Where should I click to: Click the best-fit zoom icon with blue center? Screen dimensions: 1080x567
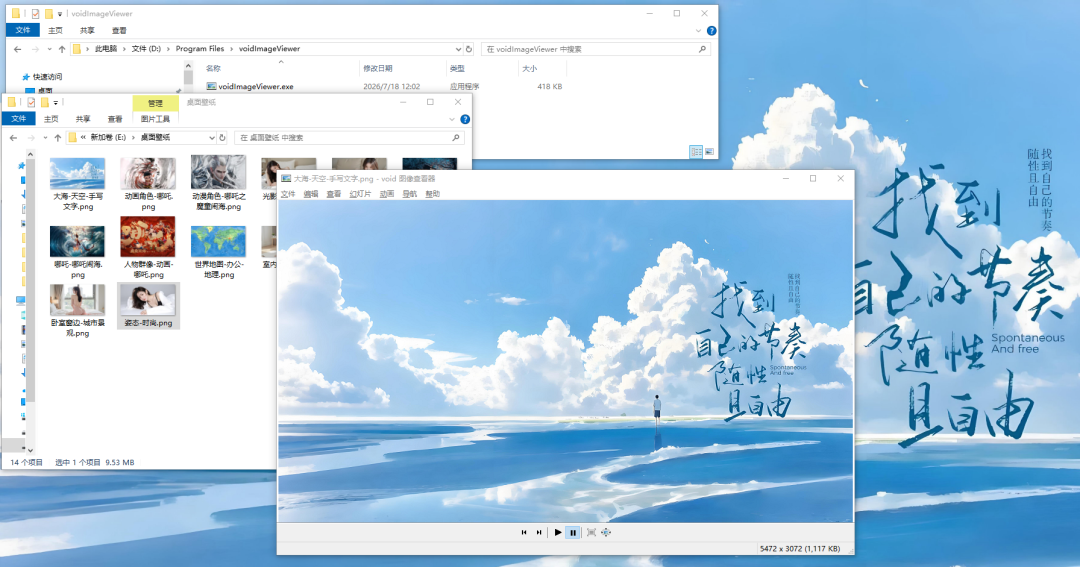[x=606, y=533]
